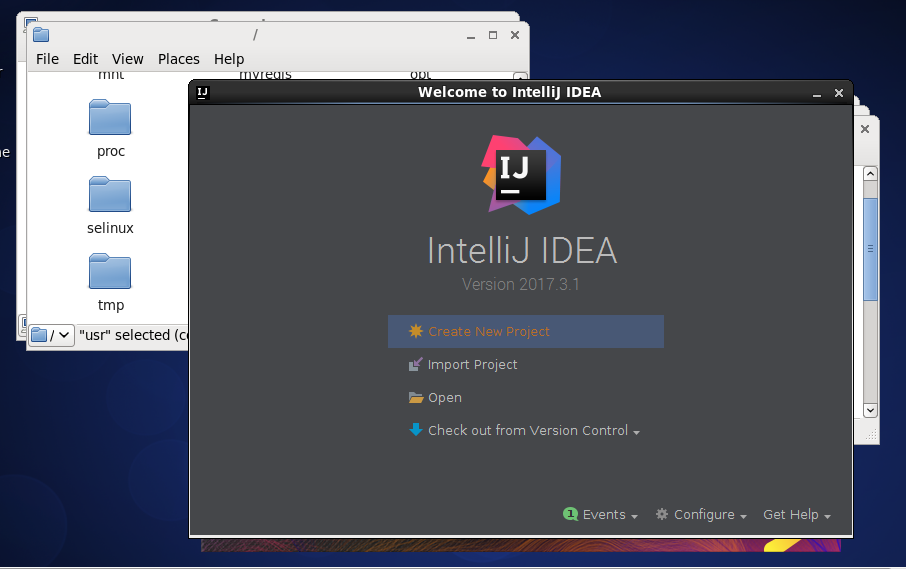
Task: Close the IntelliJ IDEA welcome window
Action: click(x=839, y=93)
